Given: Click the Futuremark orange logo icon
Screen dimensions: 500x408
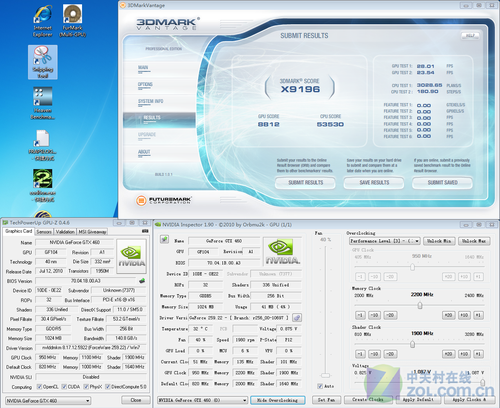Looking at the screenshot, I should pyautogui.click(x=141, y=200).
